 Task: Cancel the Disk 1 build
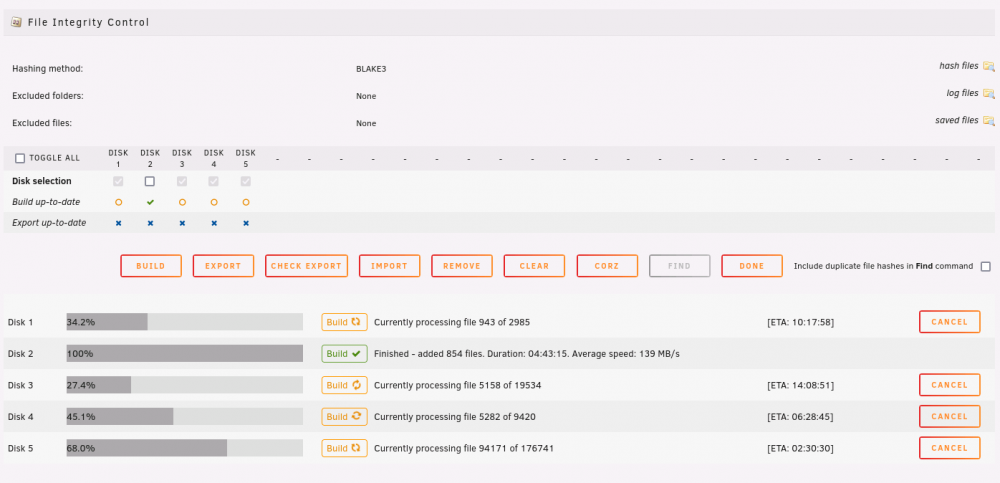pos(950,322)
